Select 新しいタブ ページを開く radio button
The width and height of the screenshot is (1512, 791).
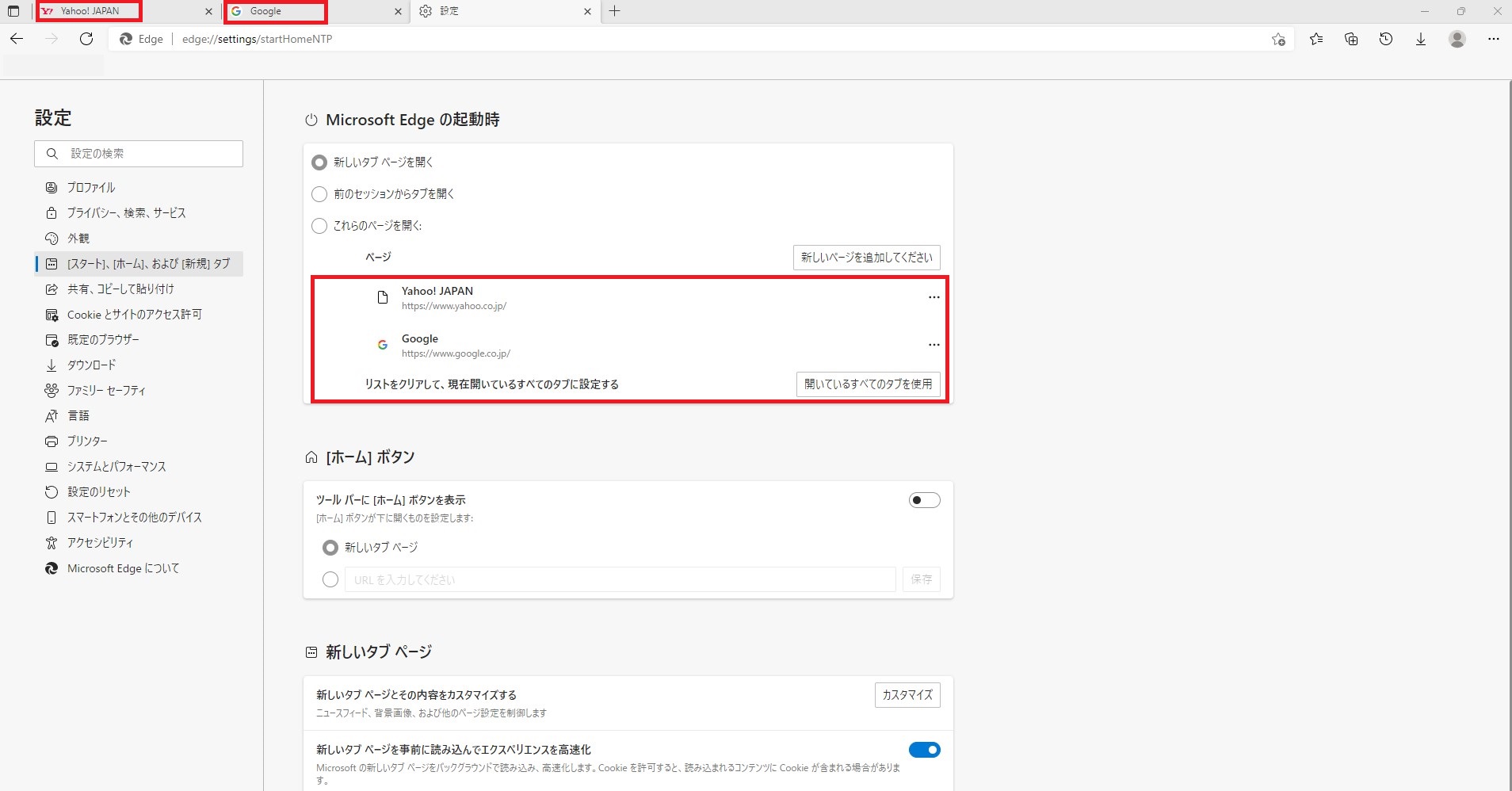coord(319,162)
